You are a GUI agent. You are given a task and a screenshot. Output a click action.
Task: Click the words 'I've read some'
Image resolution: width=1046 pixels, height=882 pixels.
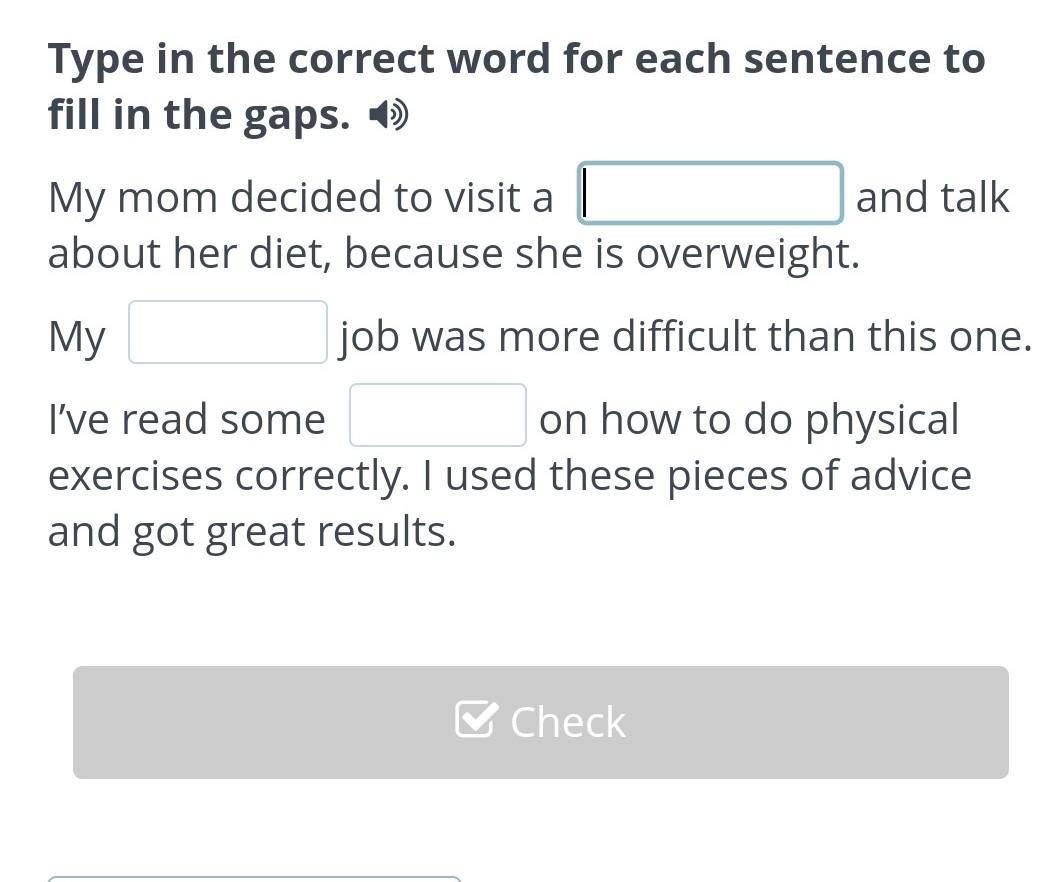pos(187,420)
